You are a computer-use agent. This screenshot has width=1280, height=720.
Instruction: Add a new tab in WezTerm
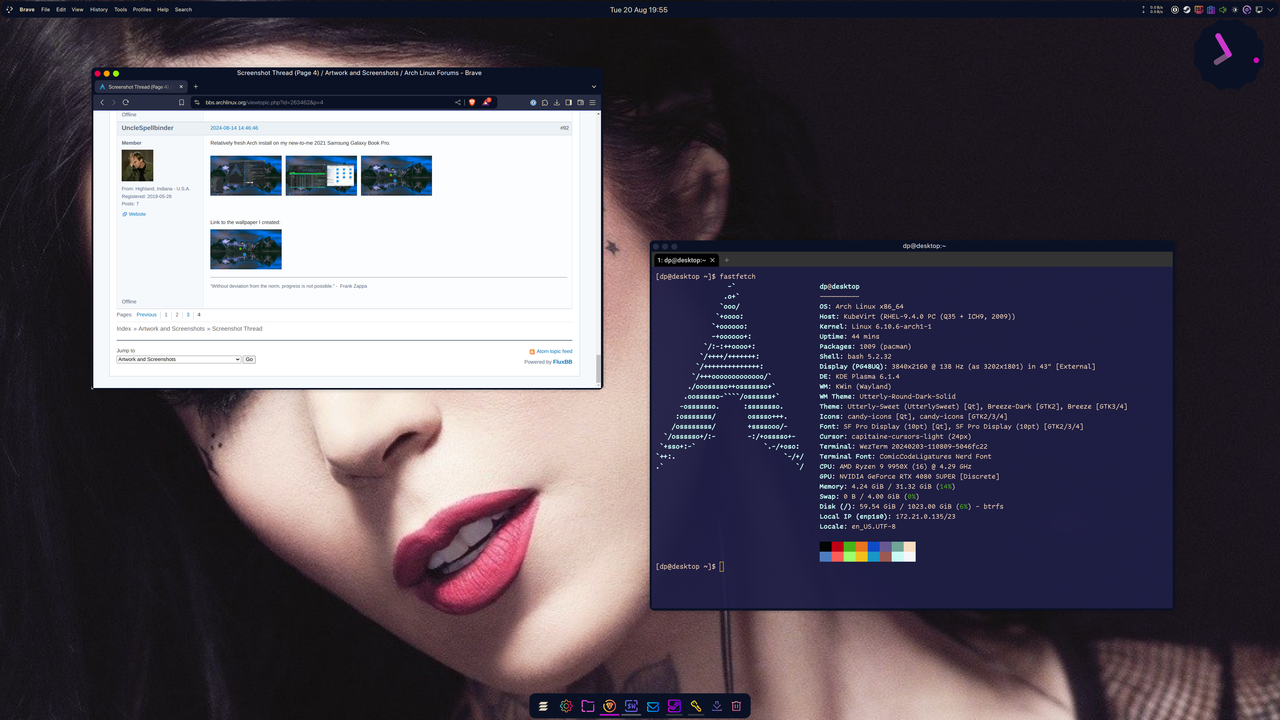(x=726, y=260)
